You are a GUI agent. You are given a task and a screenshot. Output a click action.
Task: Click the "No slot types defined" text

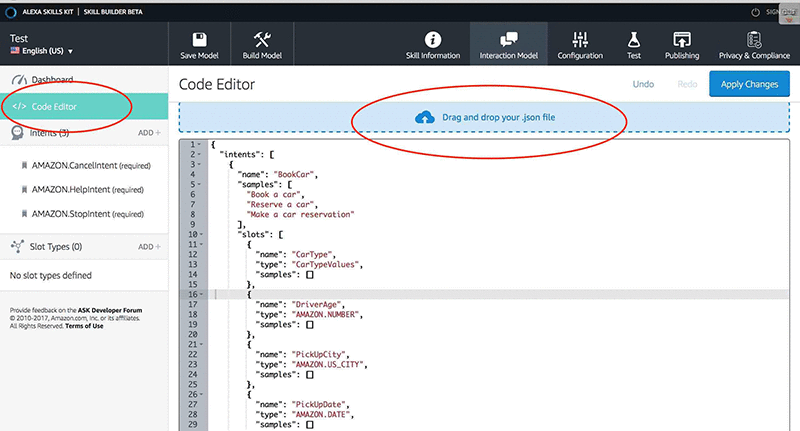click(51, 275)
